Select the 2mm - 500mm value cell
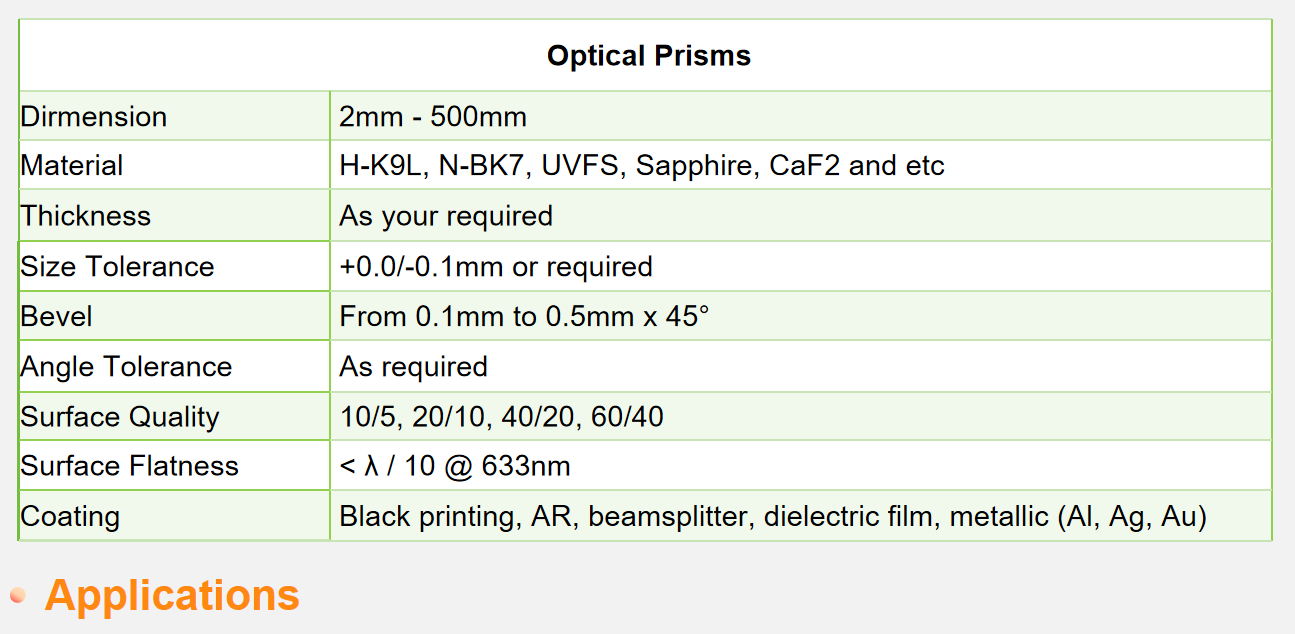Viewport: 1295px width, 634px height. click(x=432, y=116)
